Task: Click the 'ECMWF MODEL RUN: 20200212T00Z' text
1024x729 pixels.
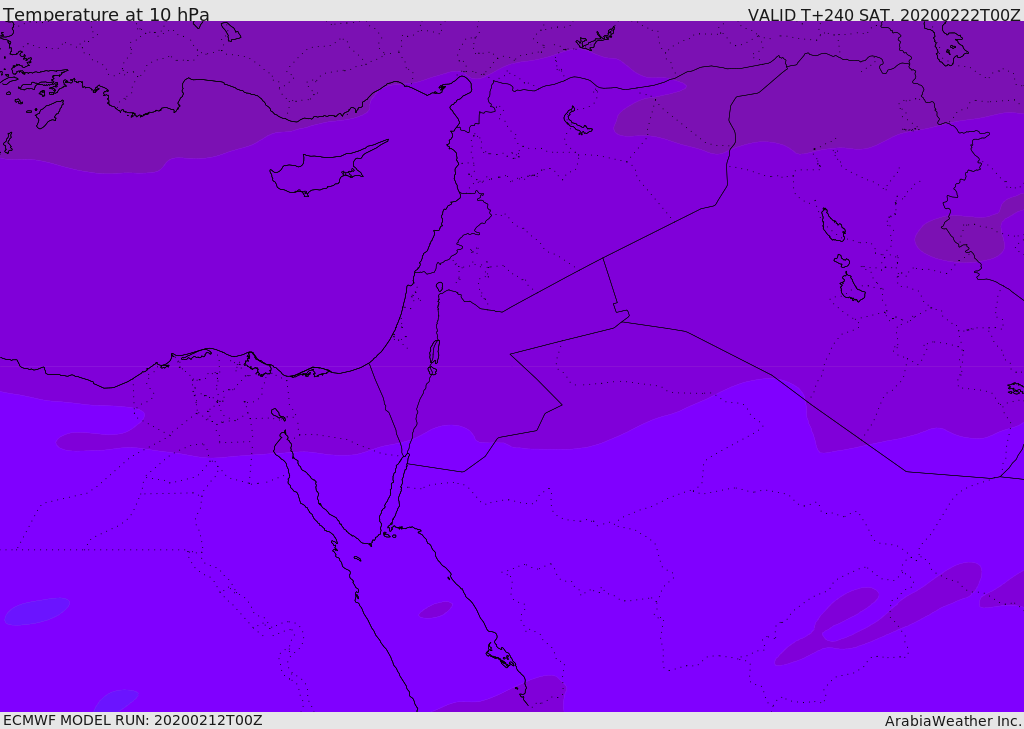Action: [x=133, y=720]
